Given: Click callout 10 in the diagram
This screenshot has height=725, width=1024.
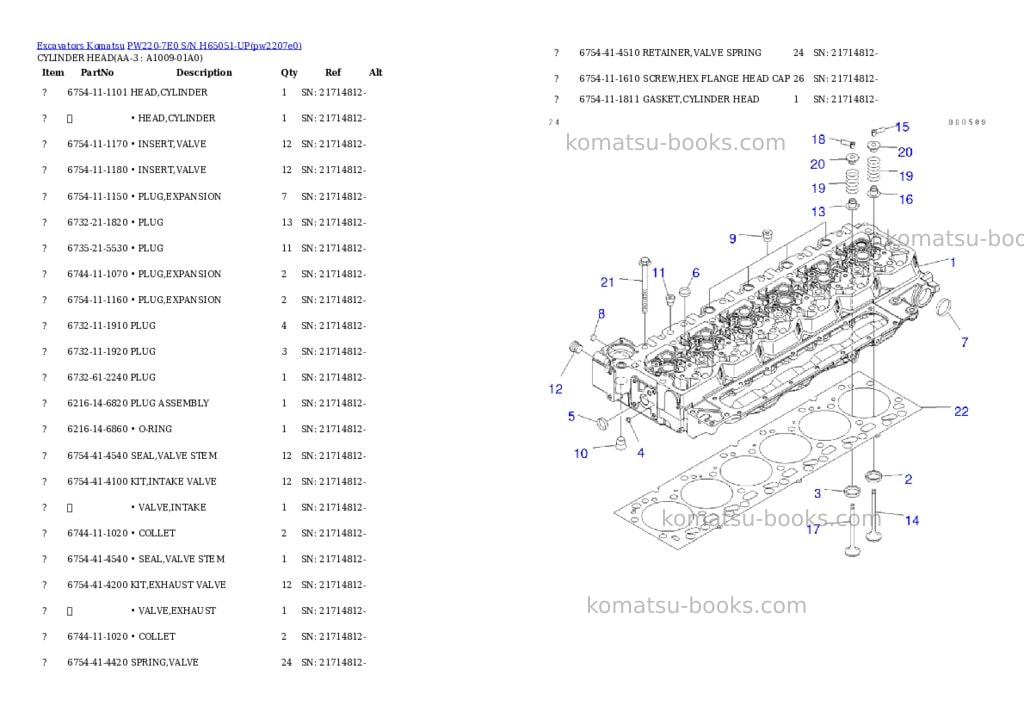Looking at the screenshot, I should click(x=581, y=453).
